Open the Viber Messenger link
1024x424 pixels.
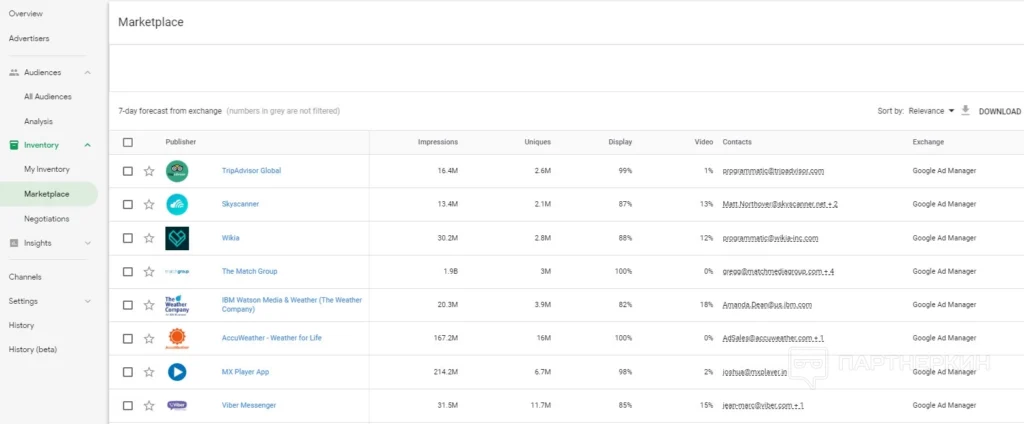pyautogui.click(x=249, y=406)
